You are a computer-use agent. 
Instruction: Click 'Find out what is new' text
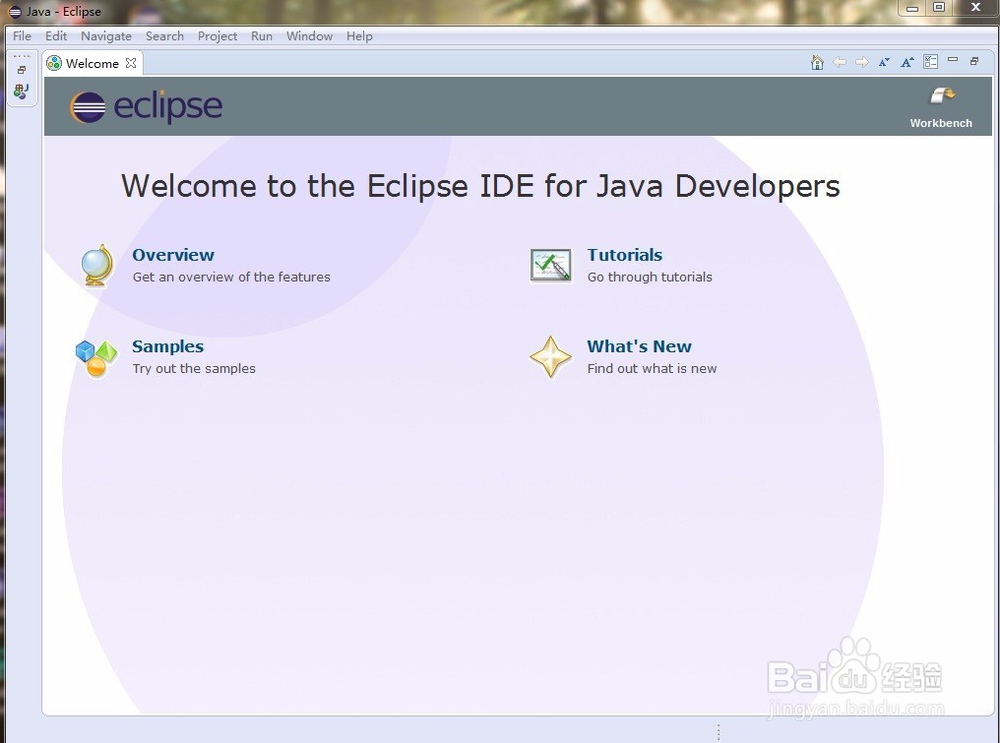(x=652, y=369)
